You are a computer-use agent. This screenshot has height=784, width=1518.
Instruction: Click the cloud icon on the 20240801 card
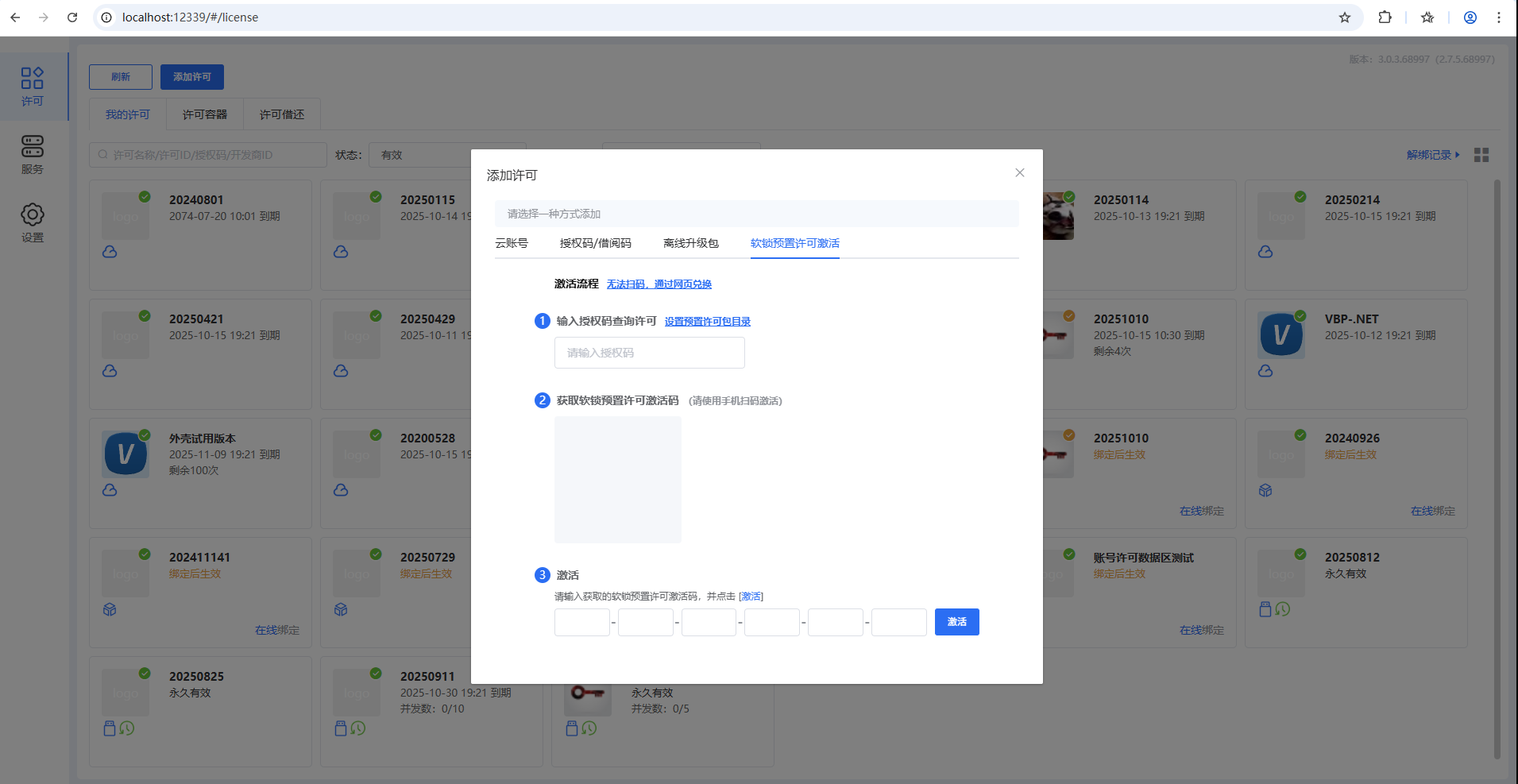110,252
